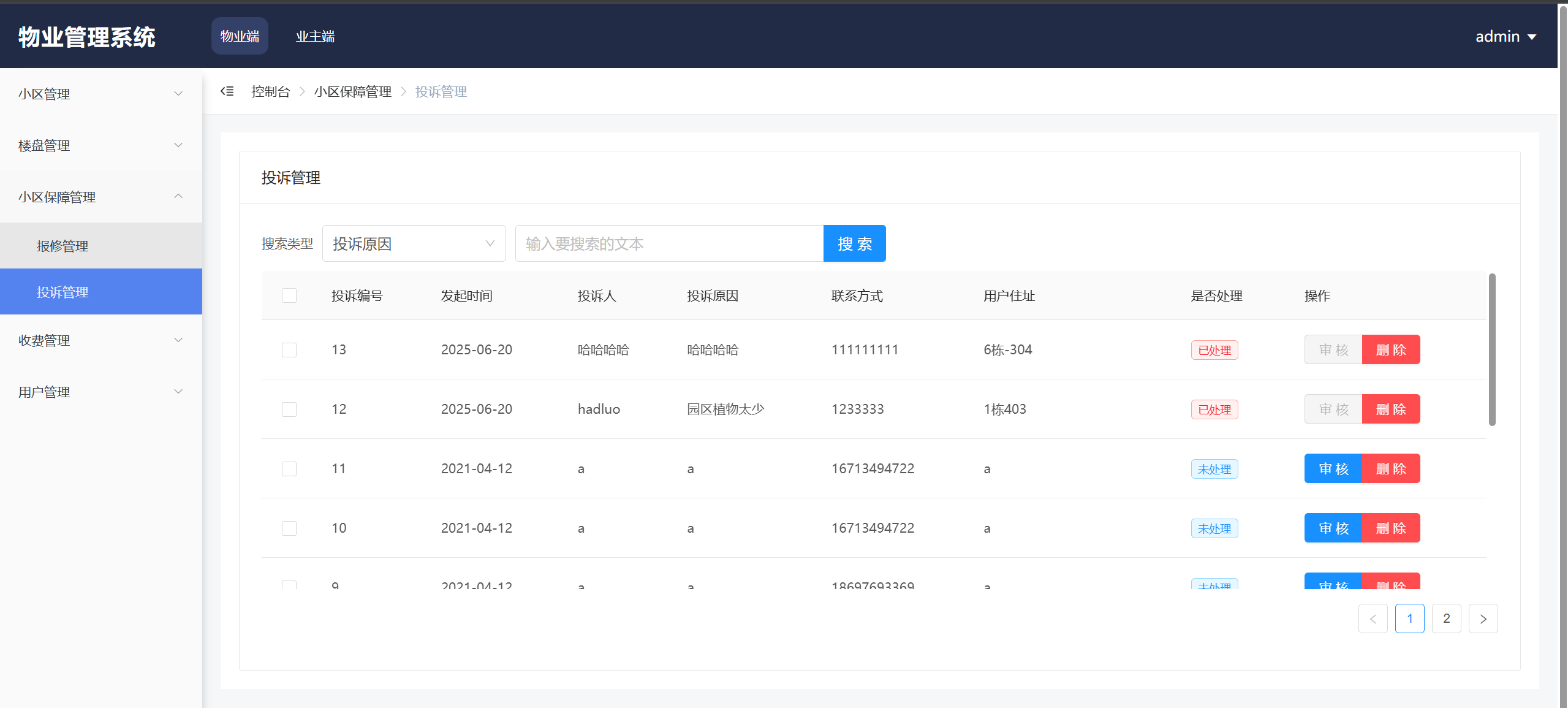The width and height of the screenshot is (1568, 708).
Task: Switch to the 业主端 top tab
Action: point(315,36)
